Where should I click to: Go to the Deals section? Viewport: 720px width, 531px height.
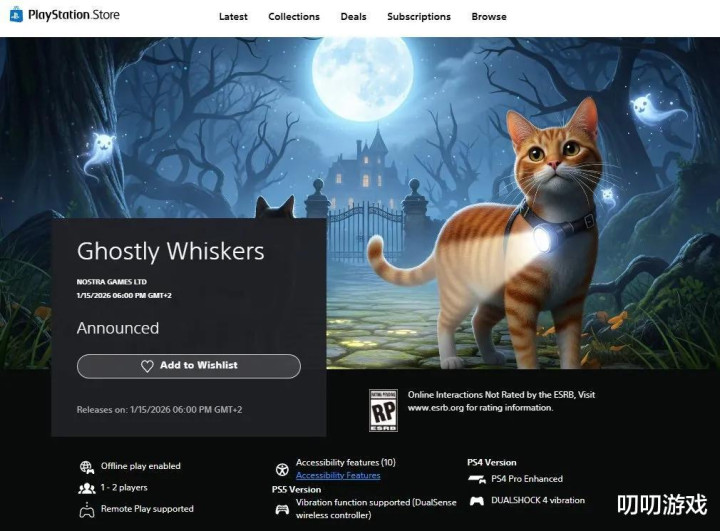pos(354,17)
